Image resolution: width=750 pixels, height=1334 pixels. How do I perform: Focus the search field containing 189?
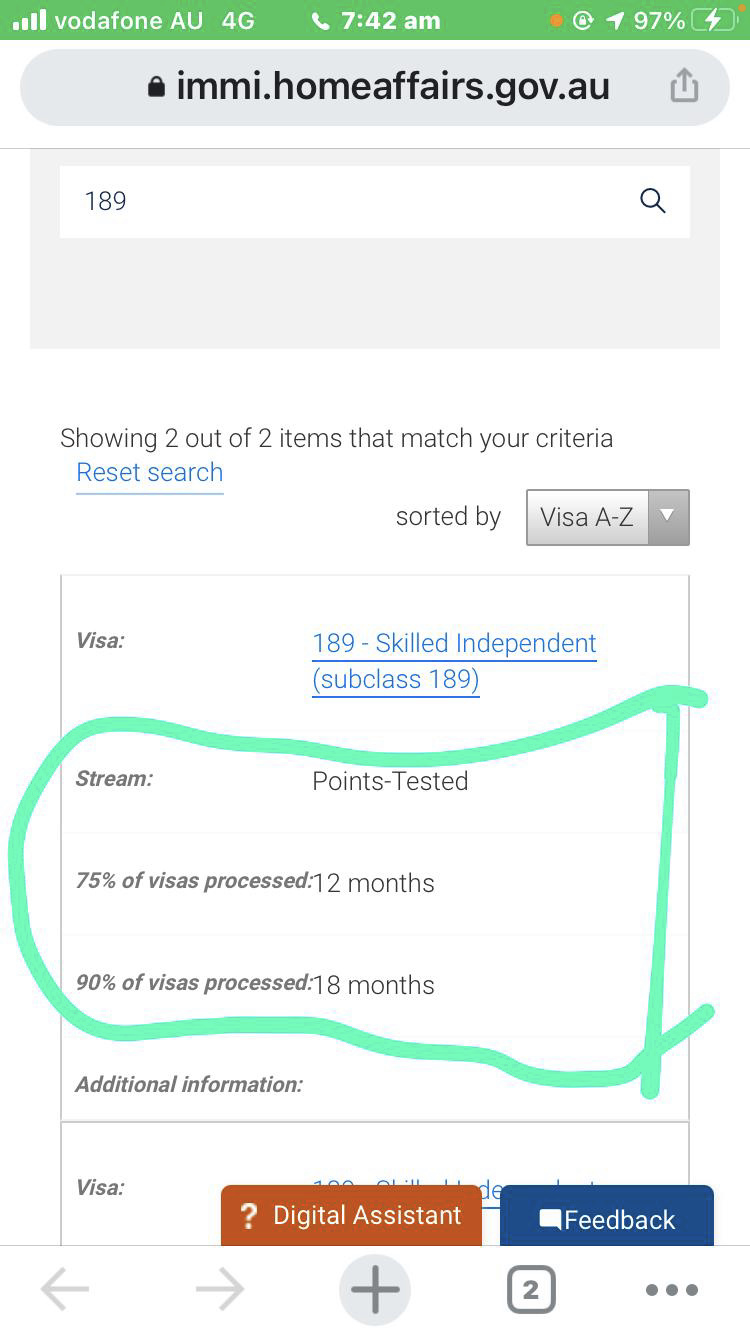point(375,201)
